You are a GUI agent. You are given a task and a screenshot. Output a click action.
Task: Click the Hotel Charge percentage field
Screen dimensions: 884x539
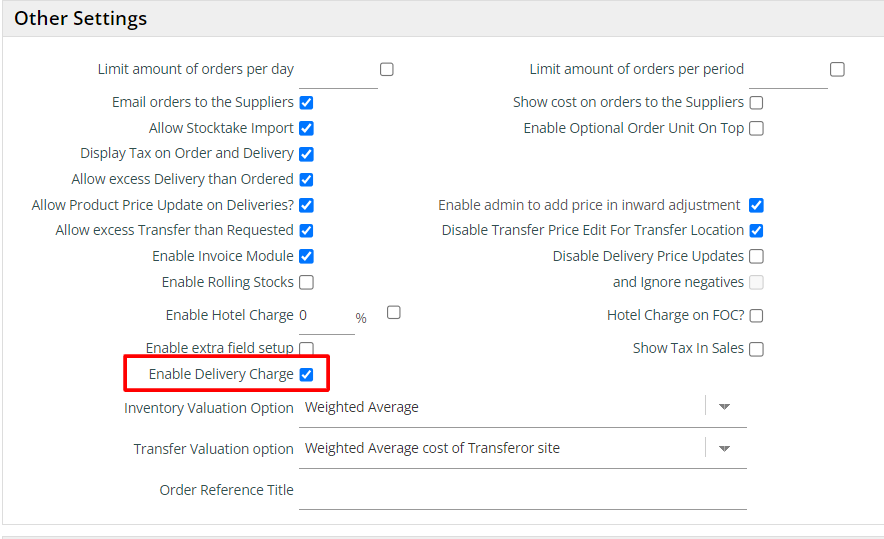pyautogui.click(x=326, y=316)
